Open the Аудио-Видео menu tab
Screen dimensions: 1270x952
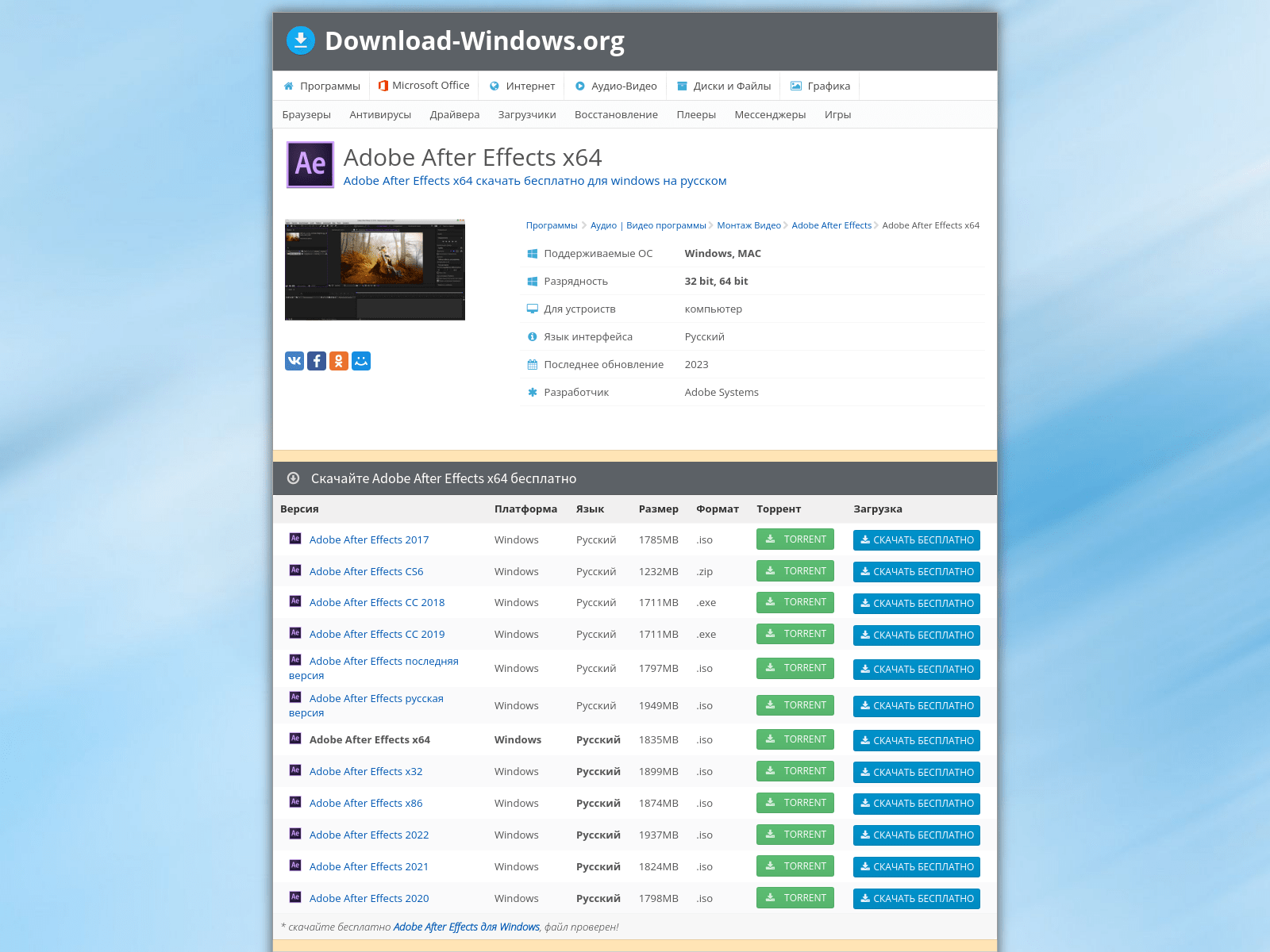coord(616,86)
